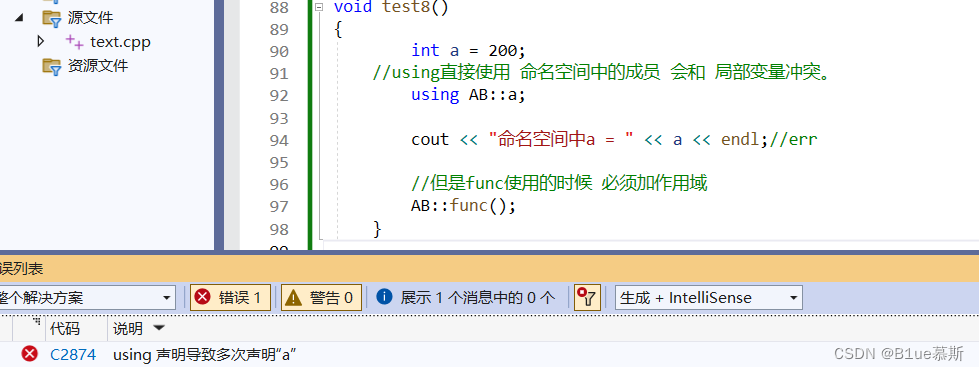
Task: Sort by the 代码 column header
Action: coord(65,329)
